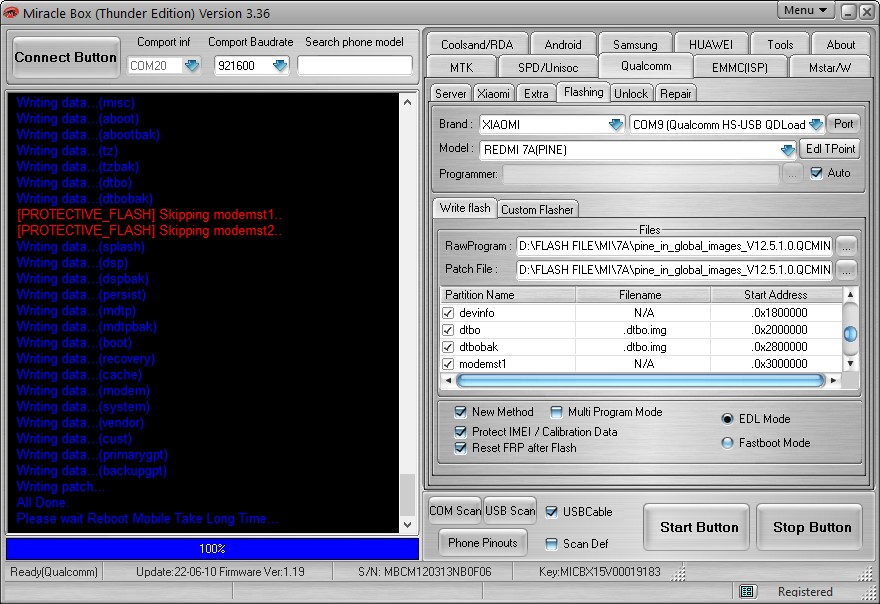This screenshot has width=880, height=604.
Task: Click the log panel scroll-up arrow
Action: coord(407,101)
